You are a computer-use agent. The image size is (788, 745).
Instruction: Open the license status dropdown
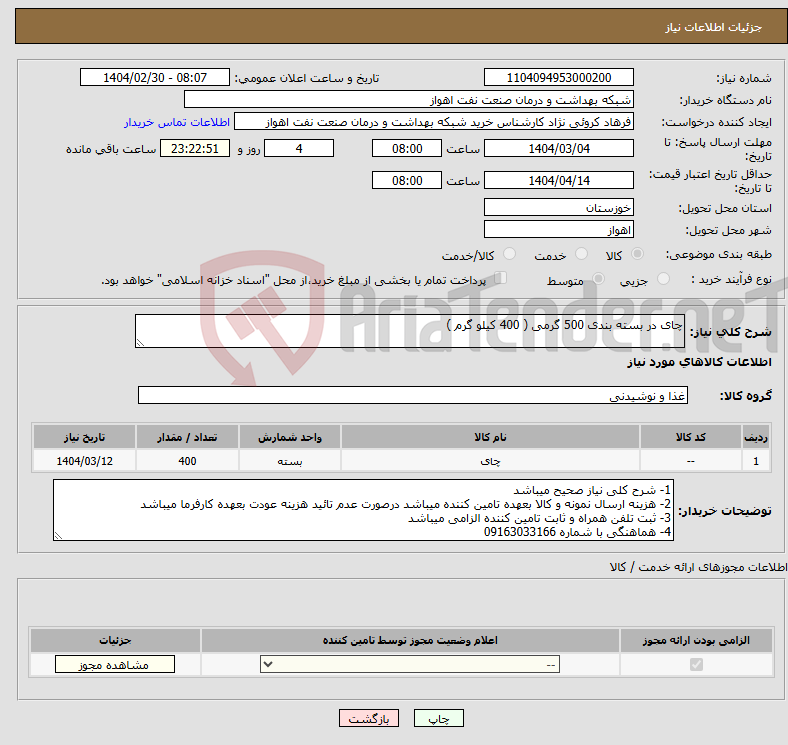point(410,665)
